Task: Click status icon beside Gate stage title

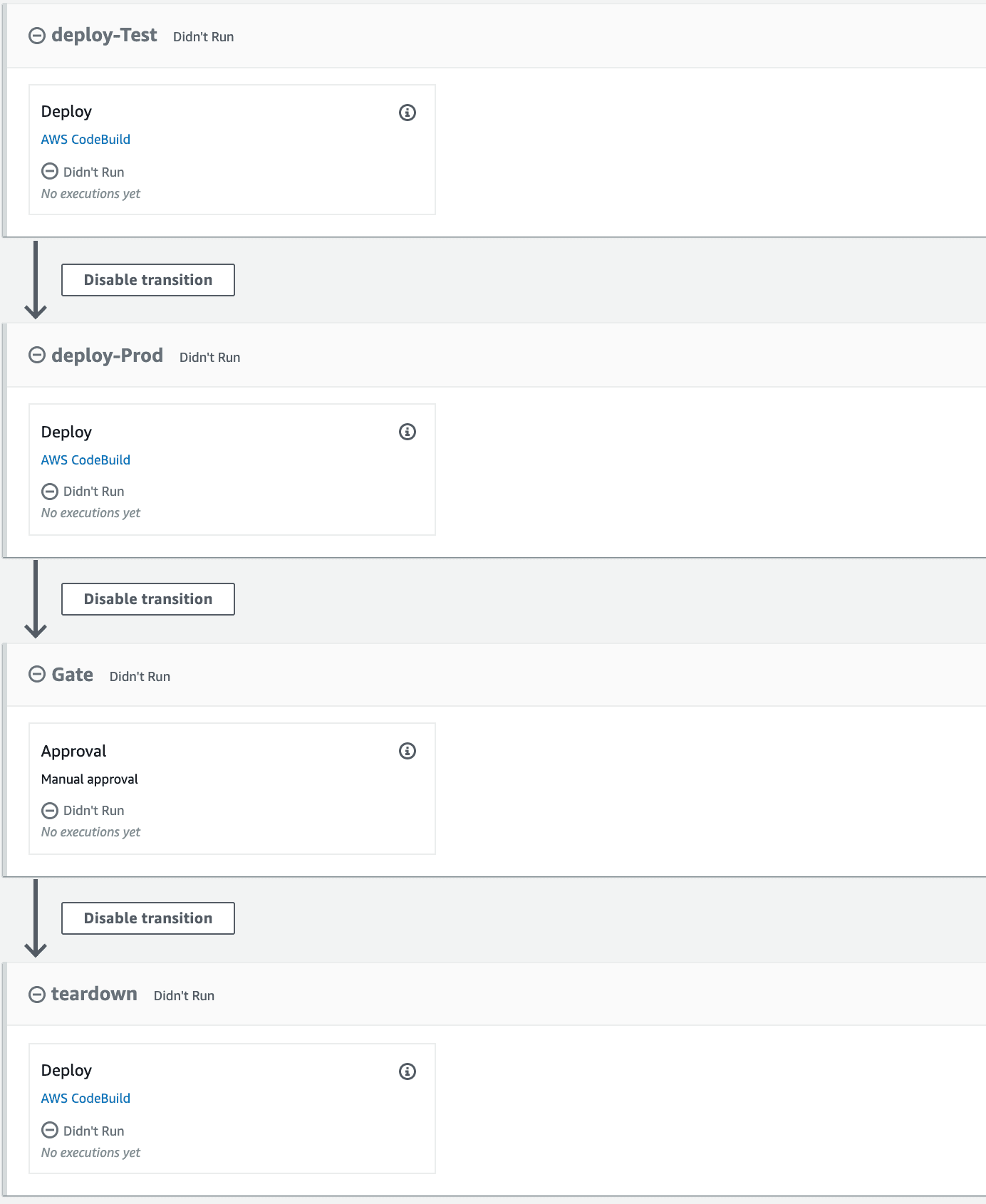Action: (x=37, y=675)
